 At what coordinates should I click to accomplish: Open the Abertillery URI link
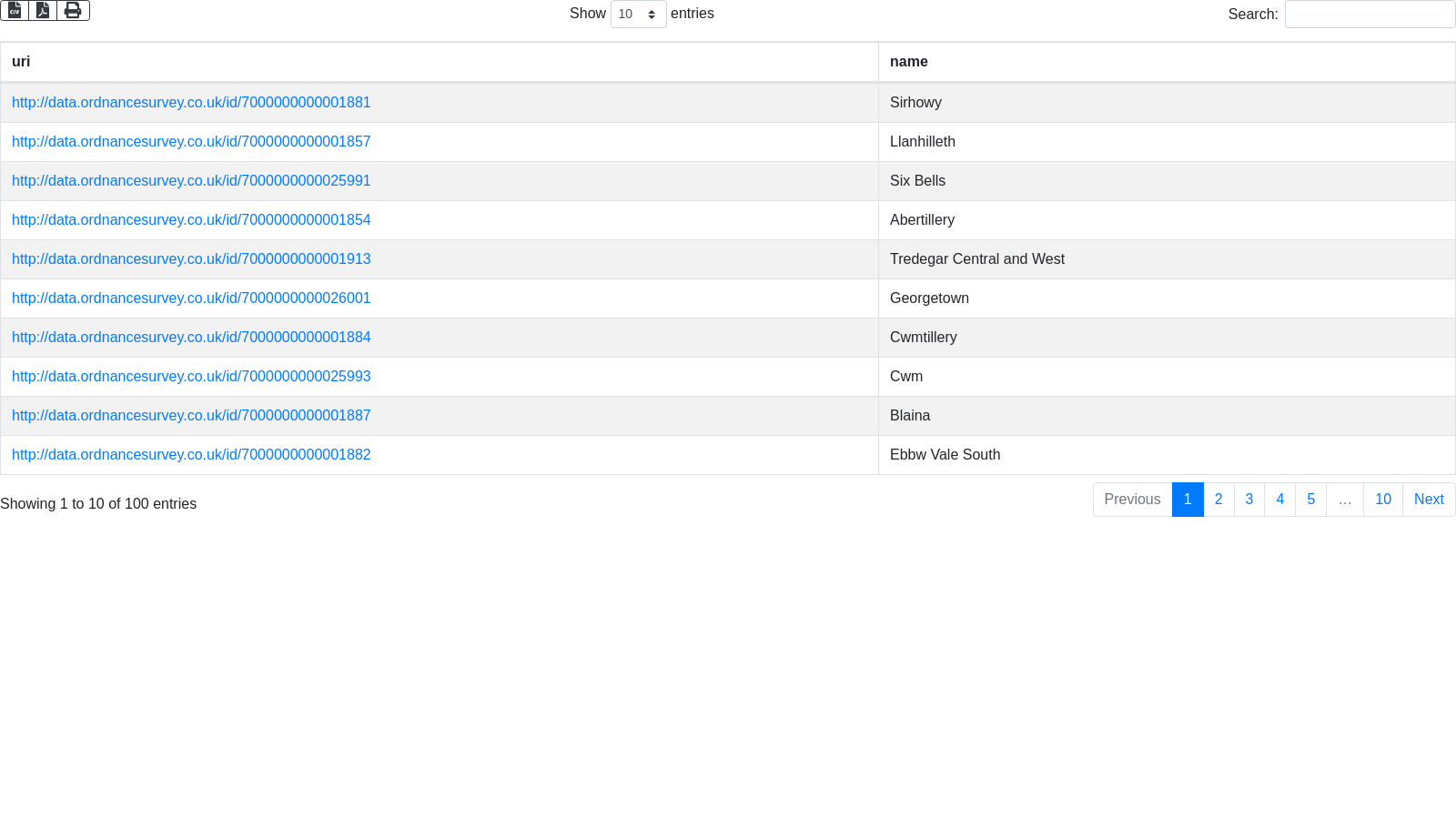point(191,220)
